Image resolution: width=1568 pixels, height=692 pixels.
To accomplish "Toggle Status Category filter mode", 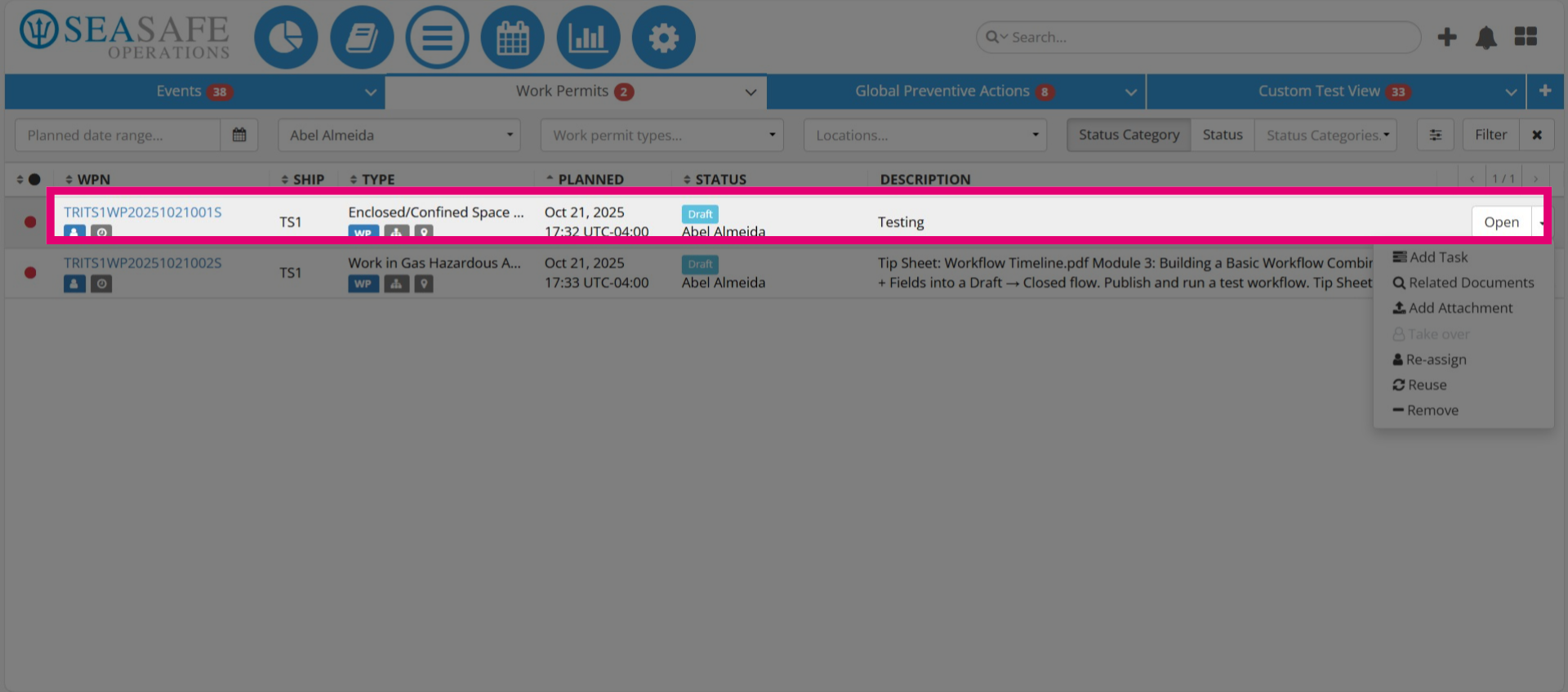I will tap(1129, 135).
